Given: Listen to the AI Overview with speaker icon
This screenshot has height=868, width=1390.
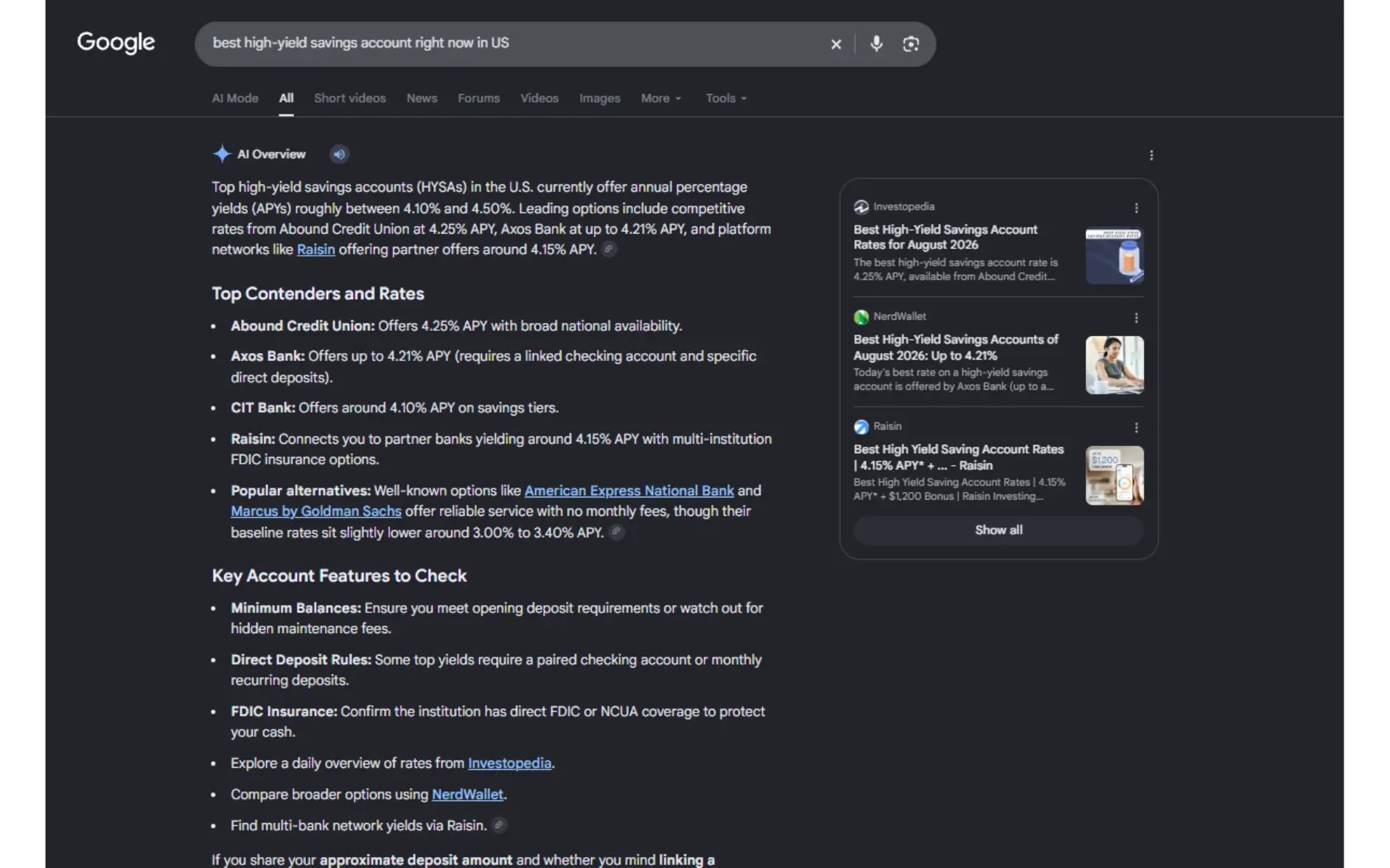Looking at the screenshot, I should pos(339,154).
